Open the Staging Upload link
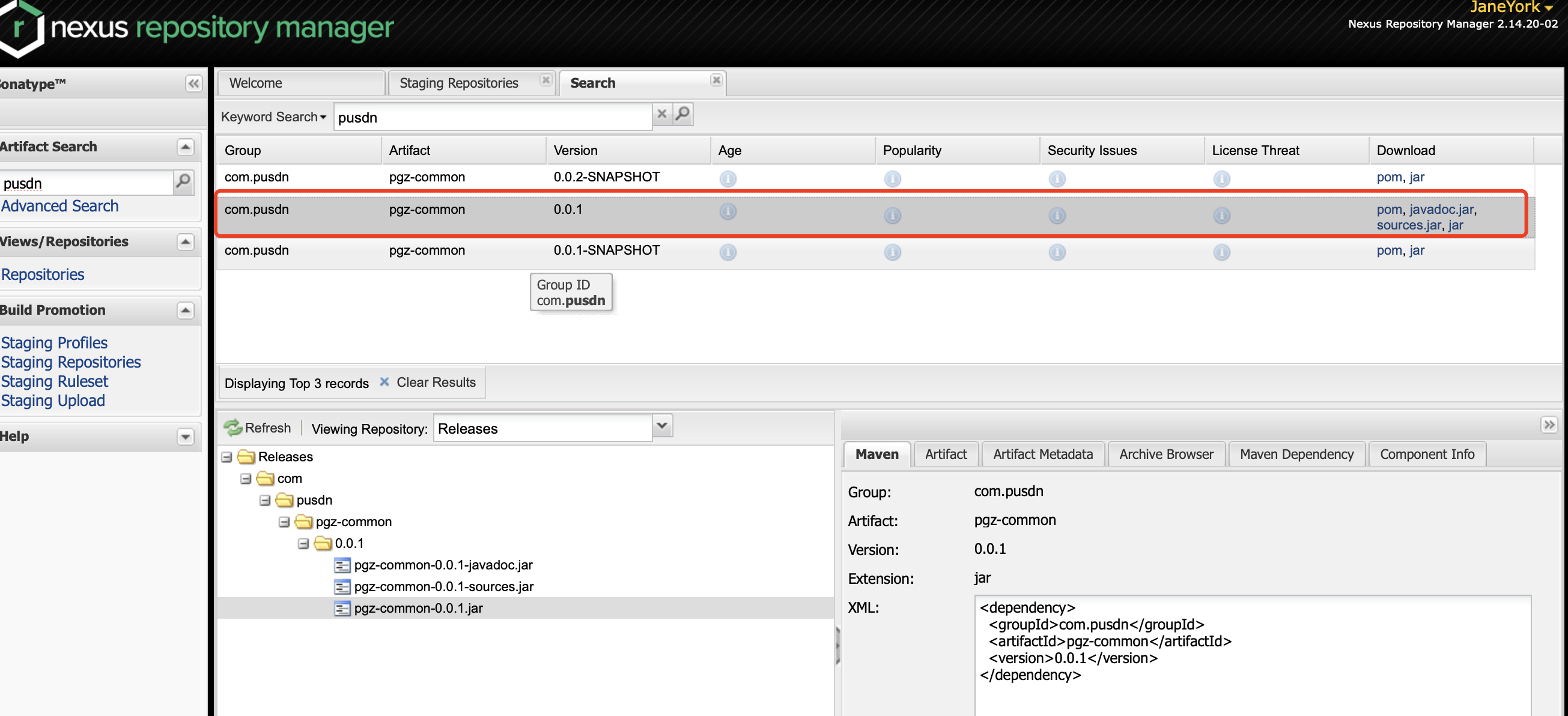Viewport: 1568px width, 716px height. pos(53,401)
